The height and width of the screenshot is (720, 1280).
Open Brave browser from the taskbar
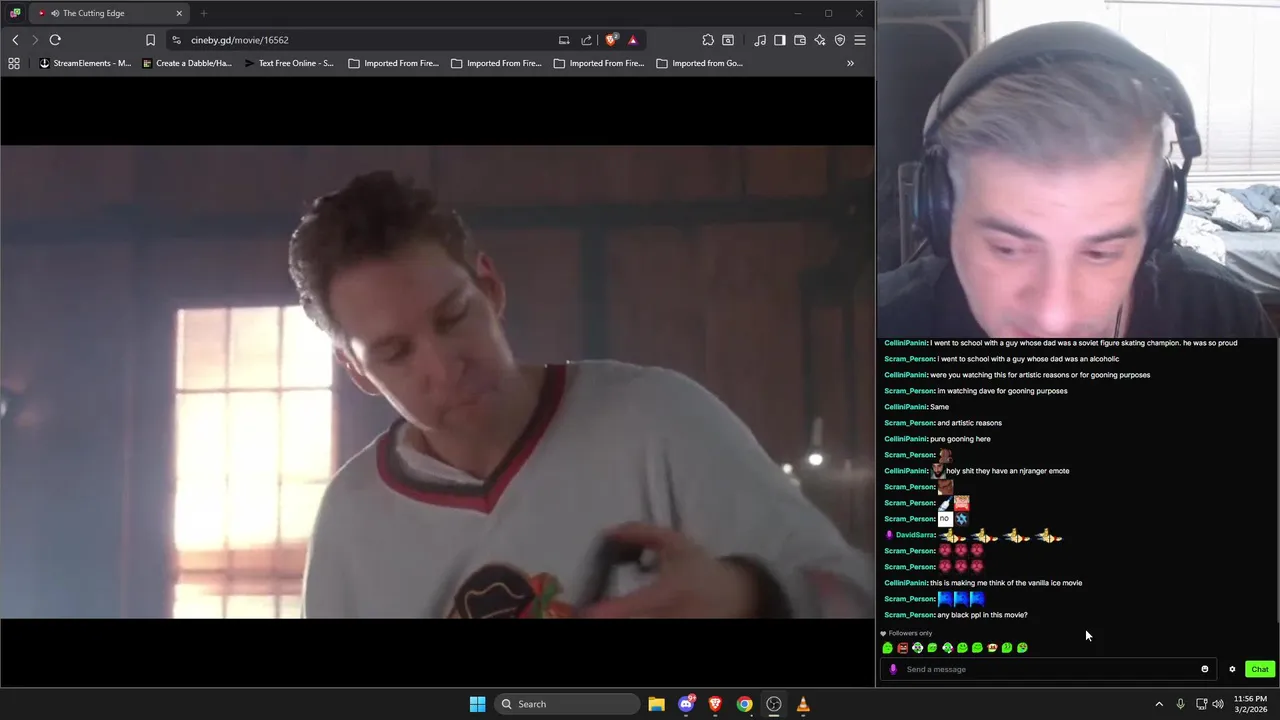715,704
